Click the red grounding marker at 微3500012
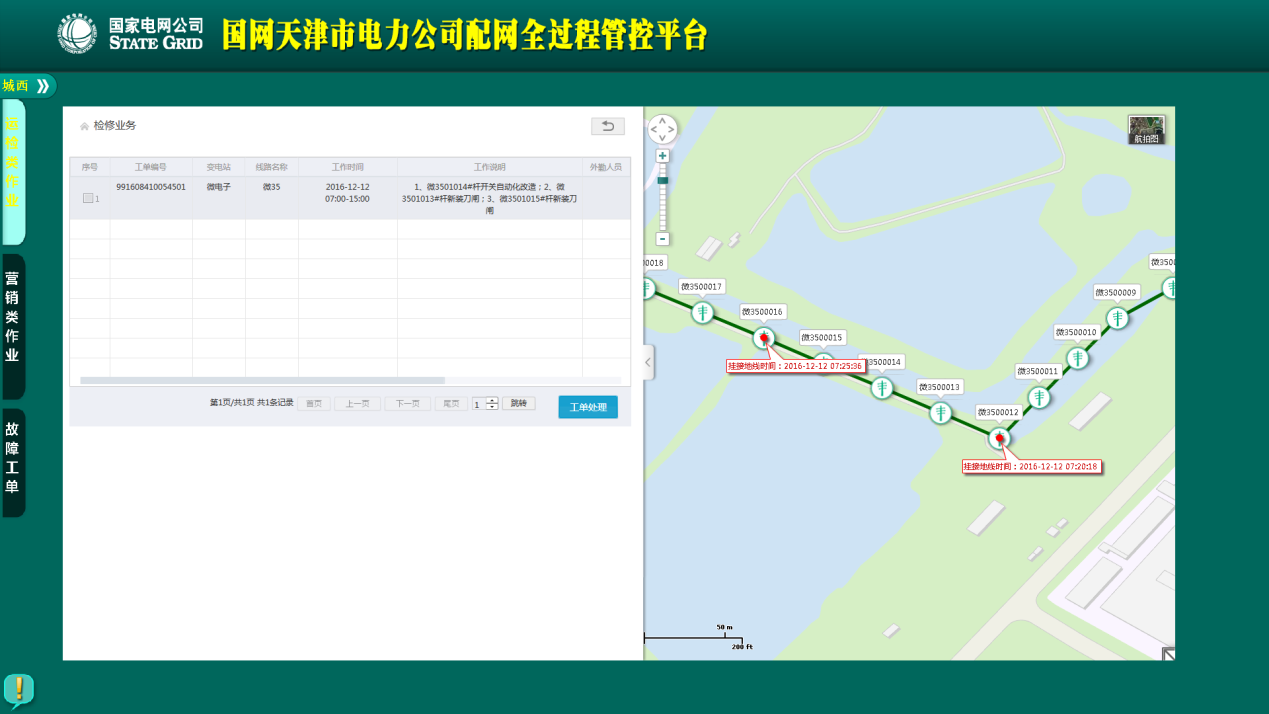The width and height of the screenshot is (1269, 714). click(999, 438)
